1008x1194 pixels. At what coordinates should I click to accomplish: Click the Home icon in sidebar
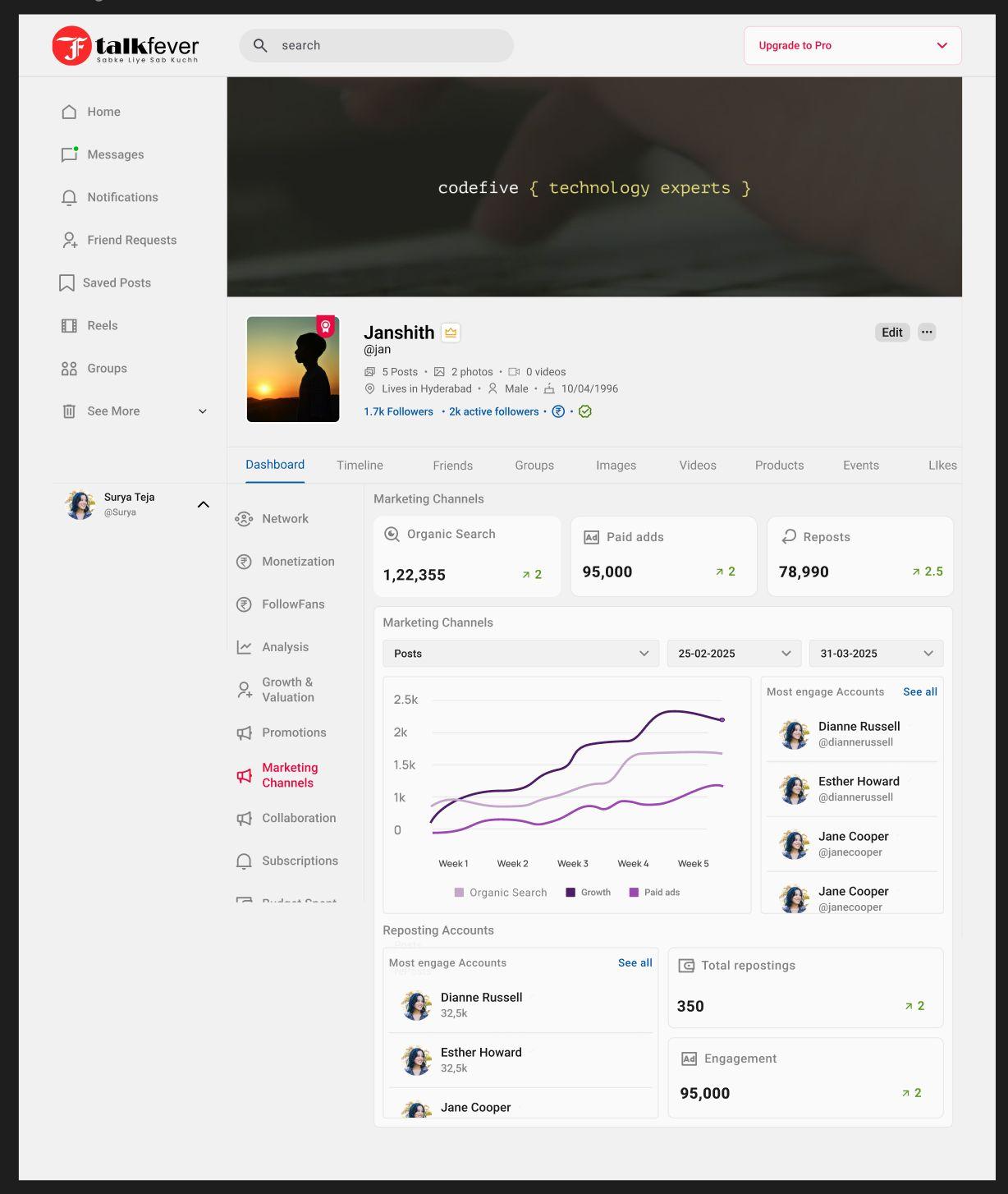69,112
